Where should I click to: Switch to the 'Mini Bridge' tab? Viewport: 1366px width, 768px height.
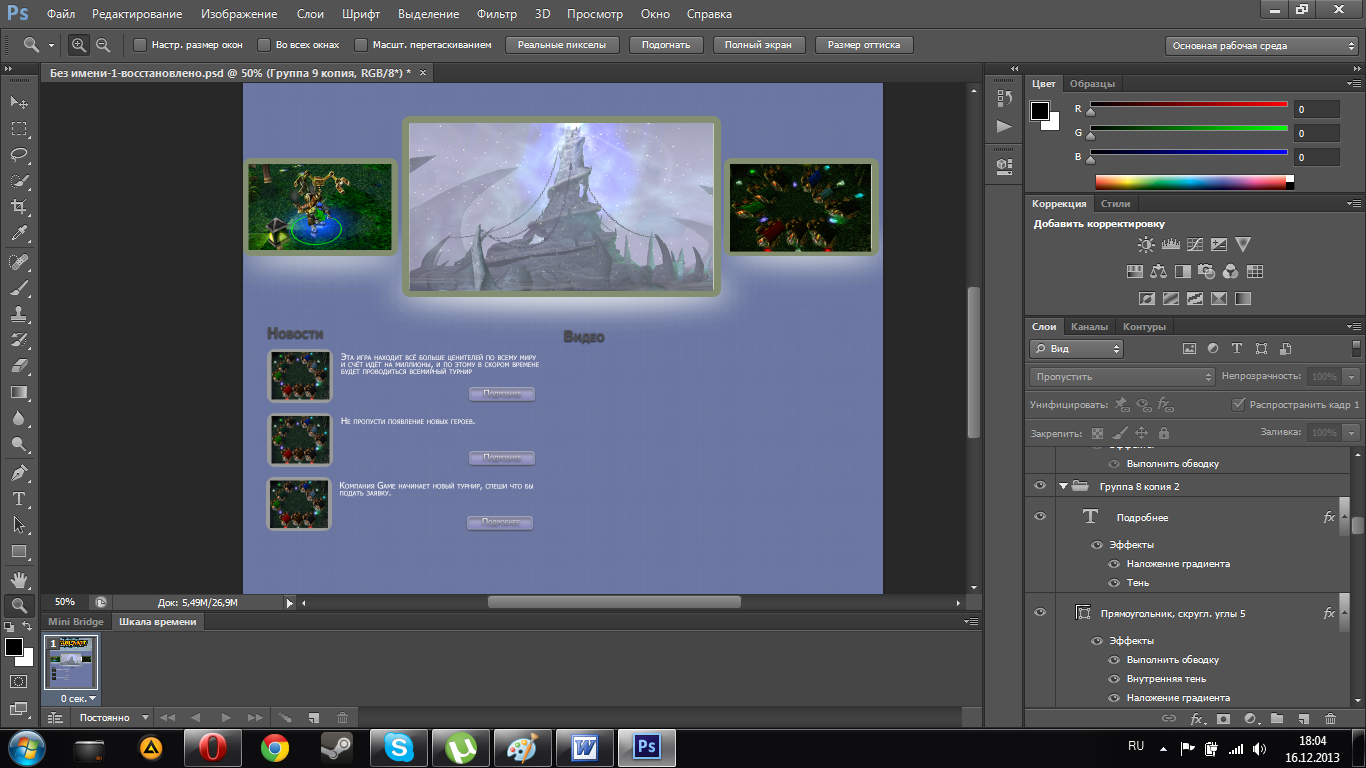(76, 621)
